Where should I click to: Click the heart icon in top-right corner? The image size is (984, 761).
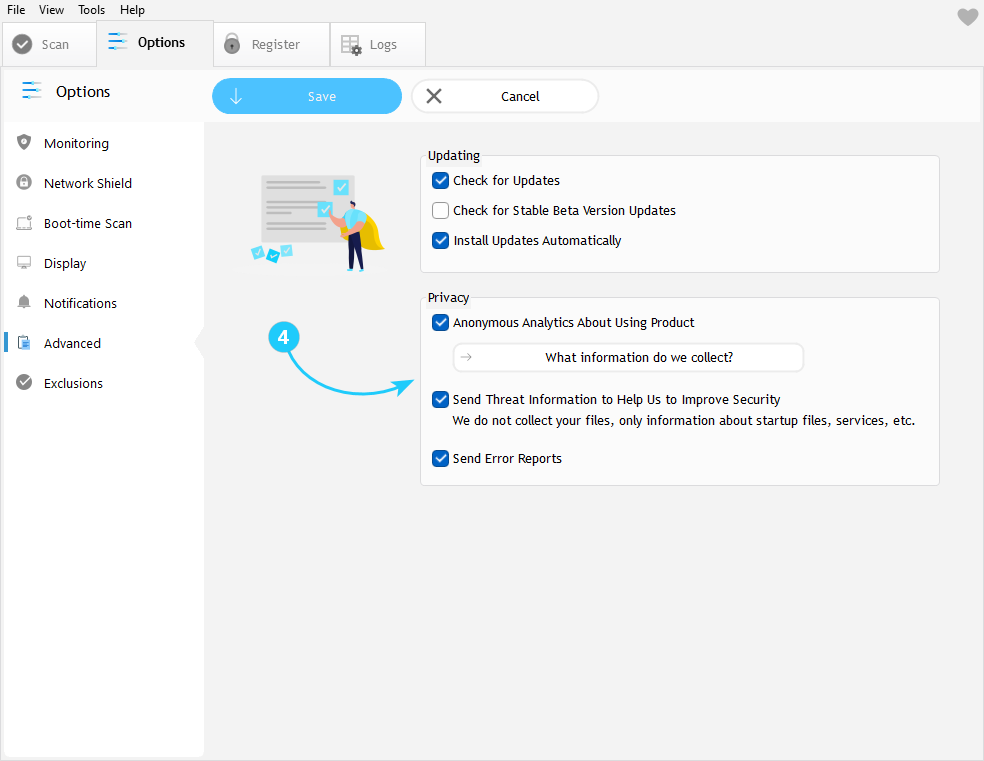point(967,17)
